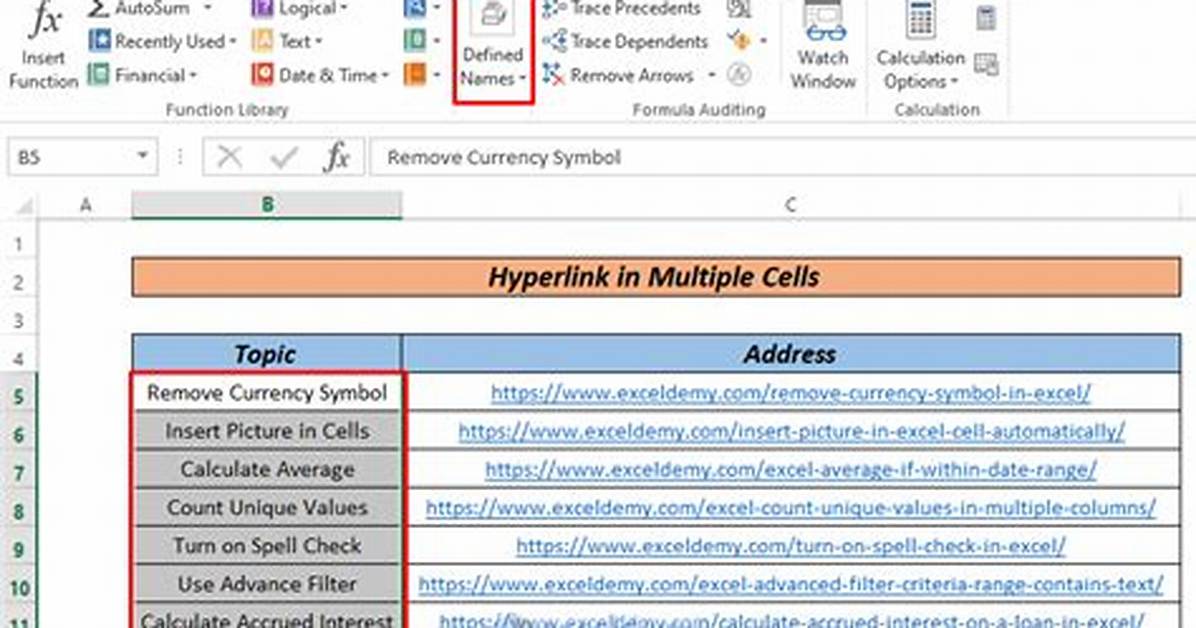1196x628 pixels.
Task: Run the Error Checking icon
Action: click(x=738, y=40)
